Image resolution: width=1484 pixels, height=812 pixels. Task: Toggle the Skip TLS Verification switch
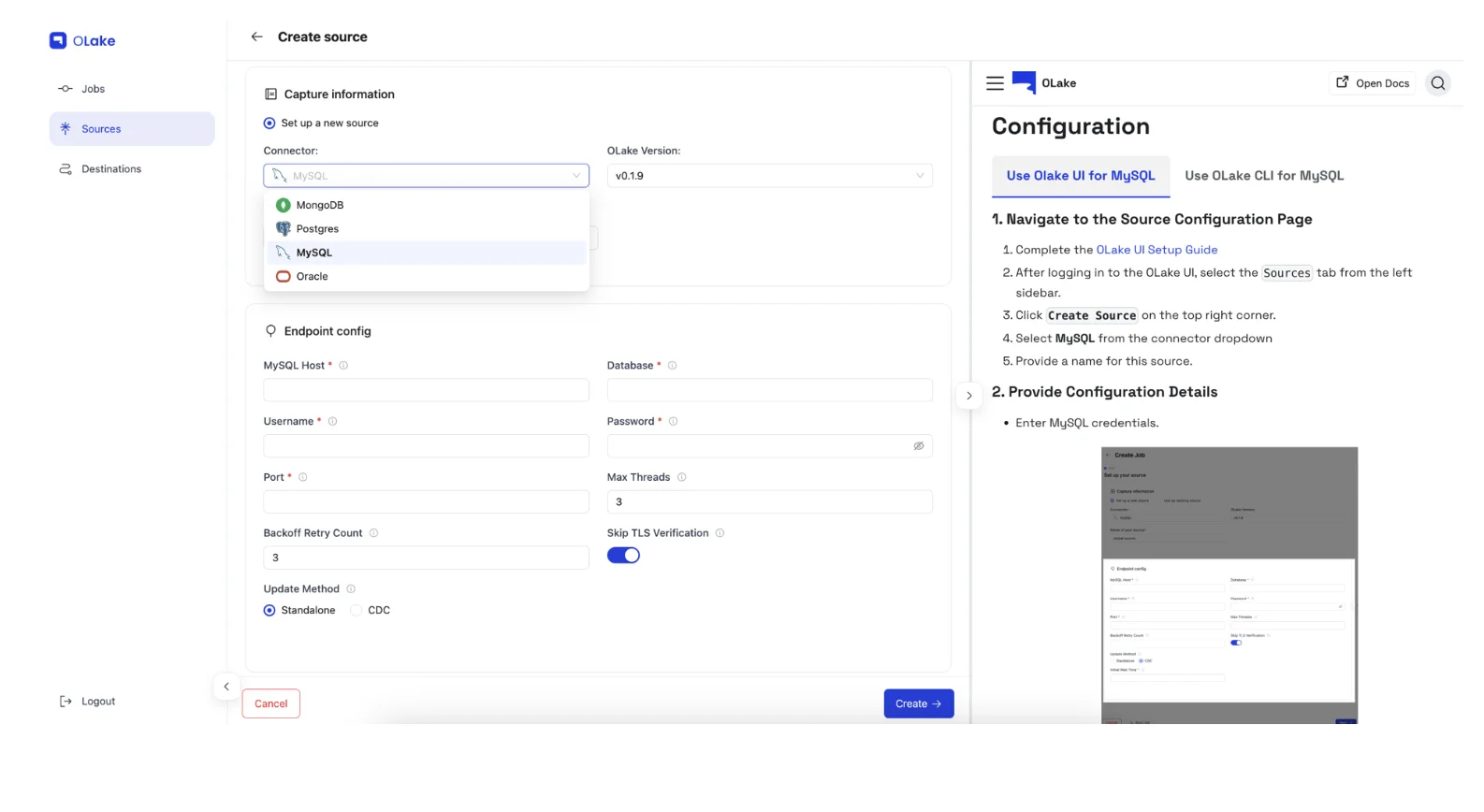623,556
